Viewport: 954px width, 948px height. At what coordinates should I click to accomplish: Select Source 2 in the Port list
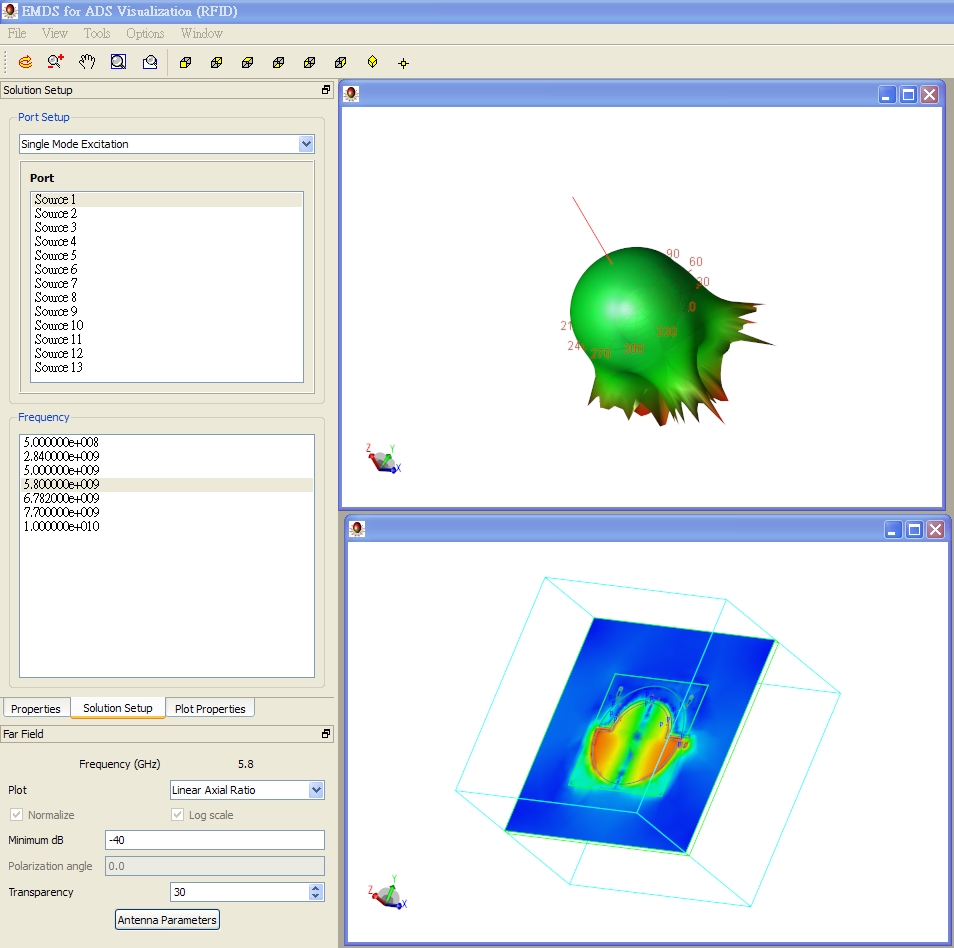pyautogui.click(x=167, y=214)
